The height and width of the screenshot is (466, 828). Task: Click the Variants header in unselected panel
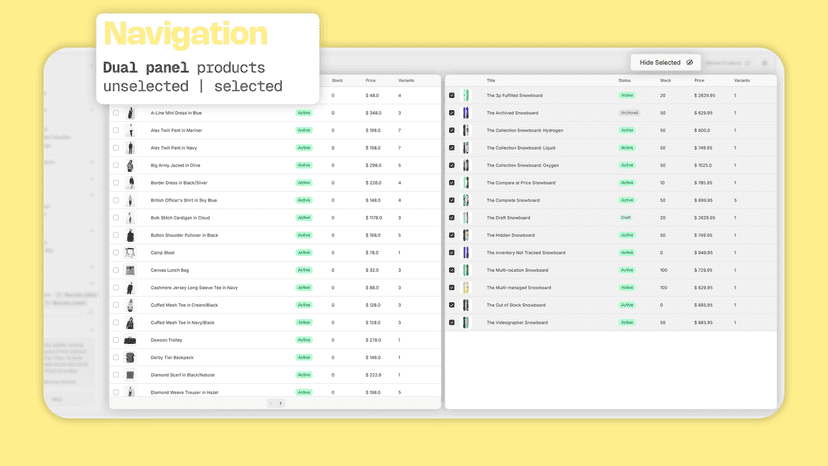(406, 80)
